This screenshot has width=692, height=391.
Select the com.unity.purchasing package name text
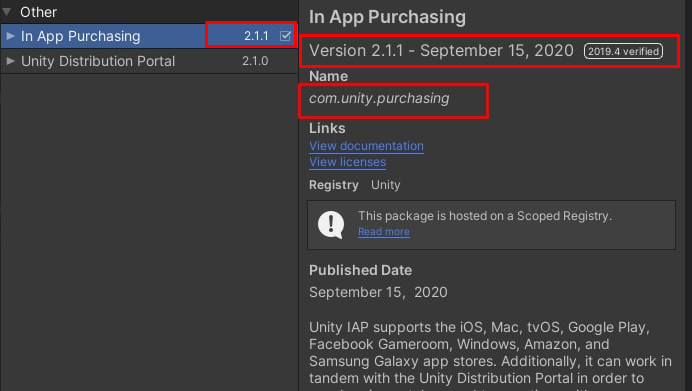pos(379,98)
